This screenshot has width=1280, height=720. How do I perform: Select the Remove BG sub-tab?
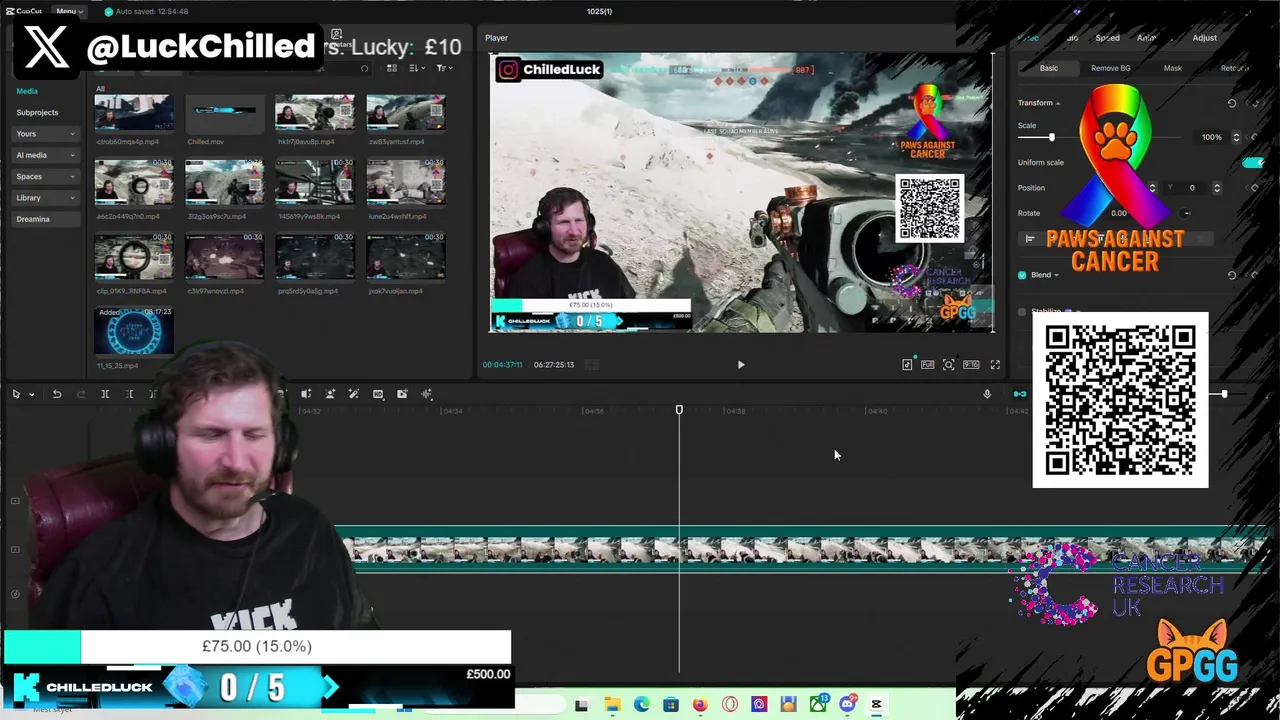pyautogui.click(x=1111, y=68)
